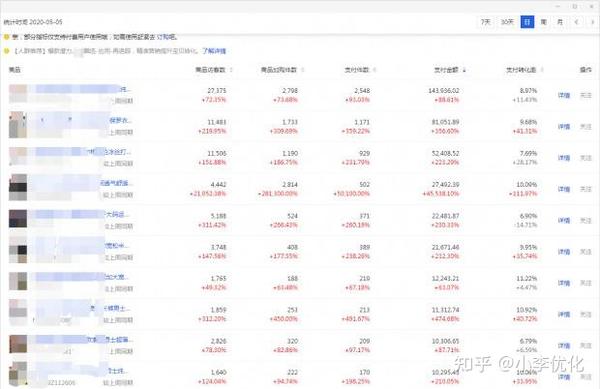Click the statistics date 2020-05-05
Screen dimensions: 600x389
tap(46, 22)
